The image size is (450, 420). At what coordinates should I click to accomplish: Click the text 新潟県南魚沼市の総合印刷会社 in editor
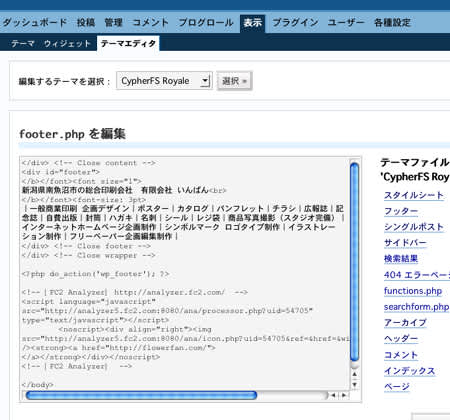tap(77, 190)
